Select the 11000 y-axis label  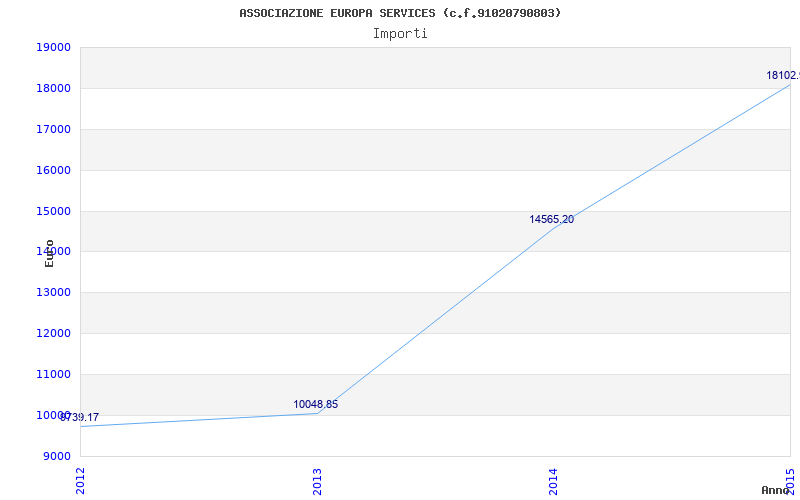click(x=53, y=374)
